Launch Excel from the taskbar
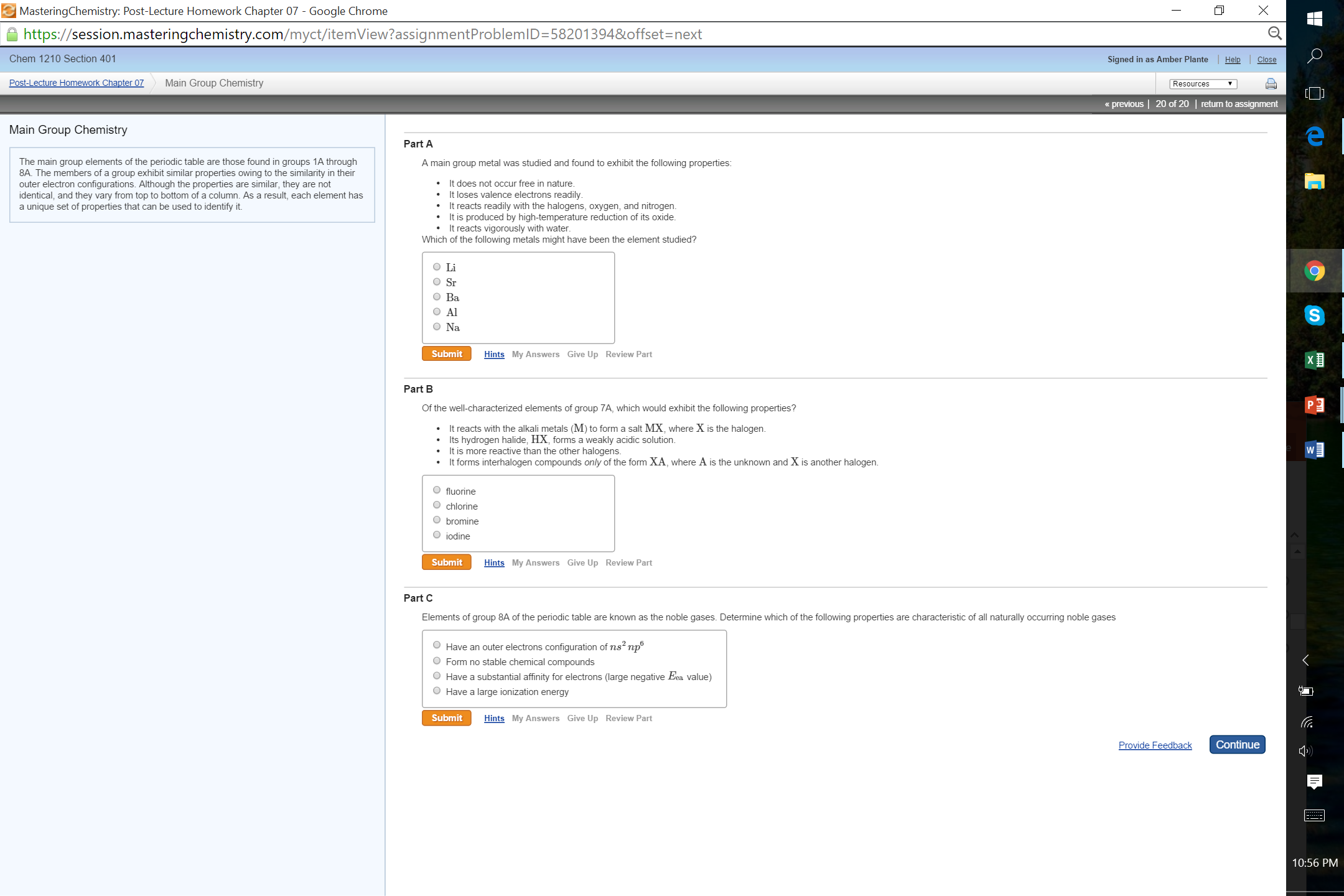 pyautogui.click(x=1314, y=360)
